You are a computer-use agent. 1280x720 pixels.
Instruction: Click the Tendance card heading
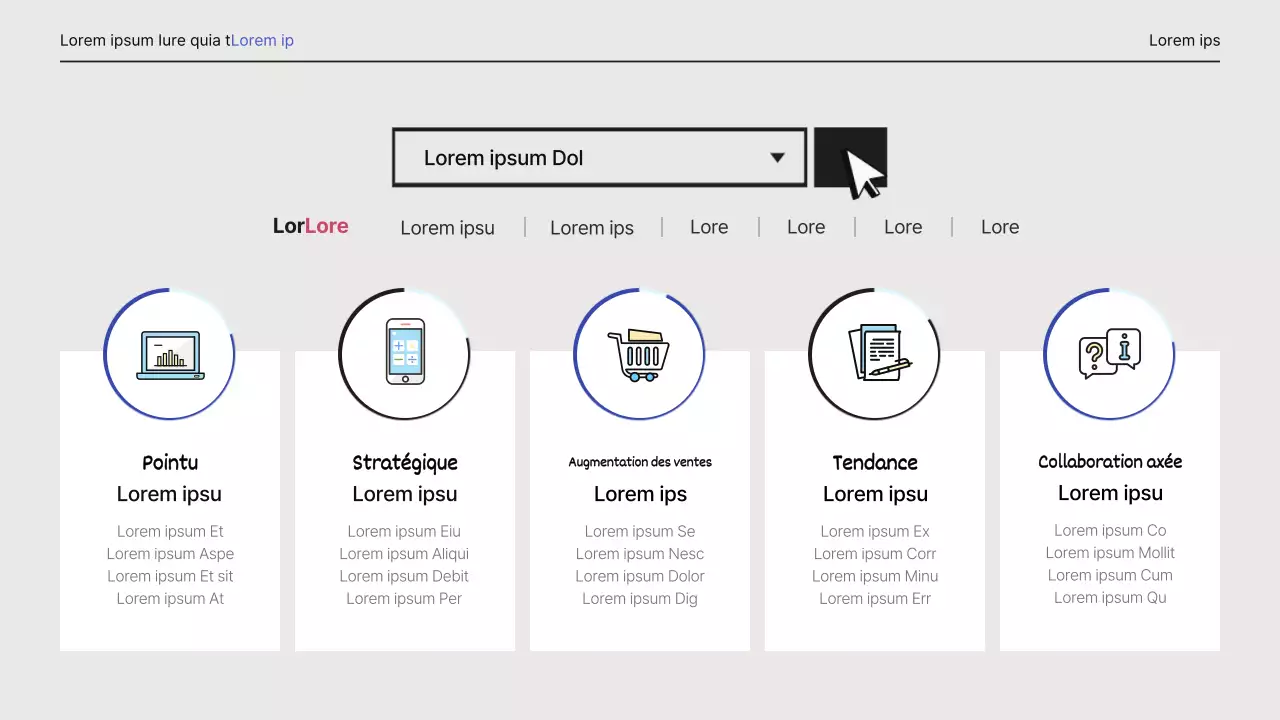[875, 463]
